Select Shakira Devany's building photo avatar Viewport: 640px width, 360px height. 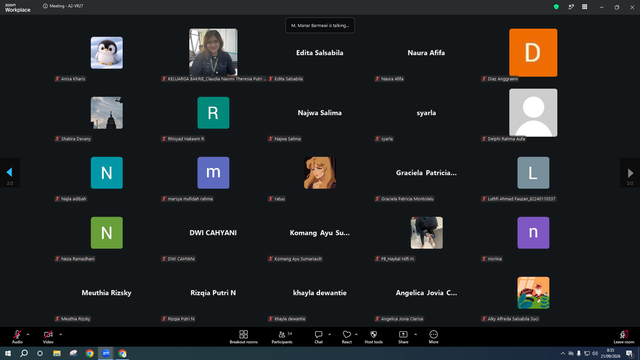point(107,113)
